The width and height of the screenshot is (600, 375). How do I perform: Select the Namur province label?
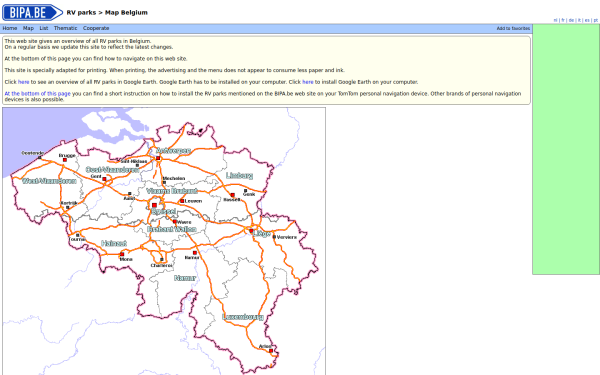click(x=185, y=278)
